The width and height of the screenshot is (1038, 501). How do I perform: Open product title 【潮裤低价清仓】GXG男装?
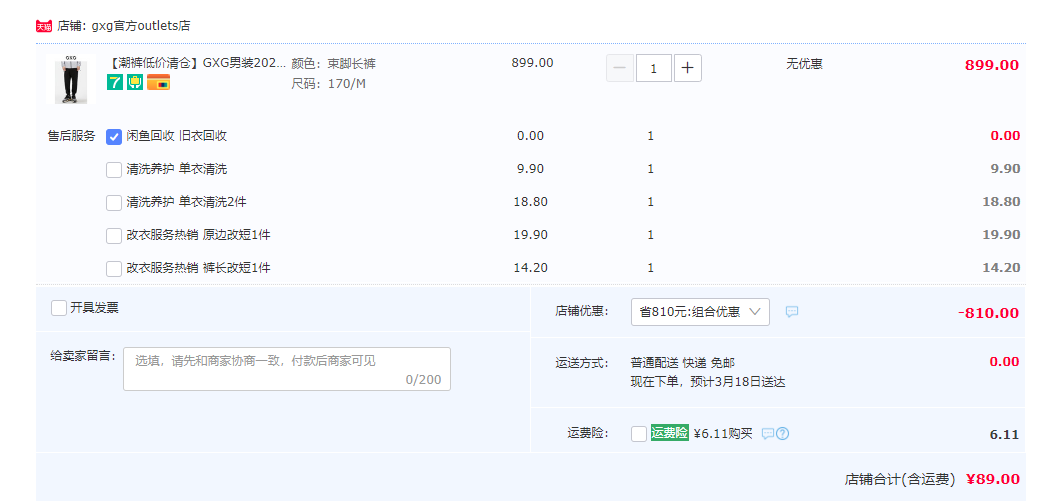click(197, 64)
